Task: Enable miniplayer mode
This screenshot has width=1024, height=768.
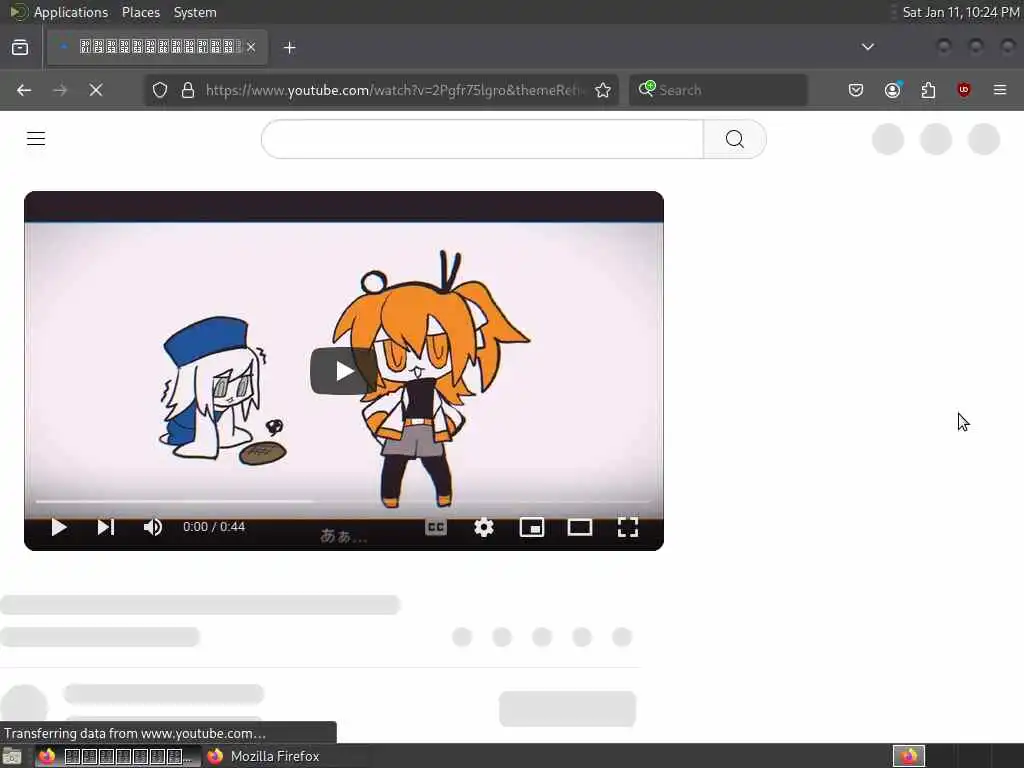Action: click(x=532, y=527)
